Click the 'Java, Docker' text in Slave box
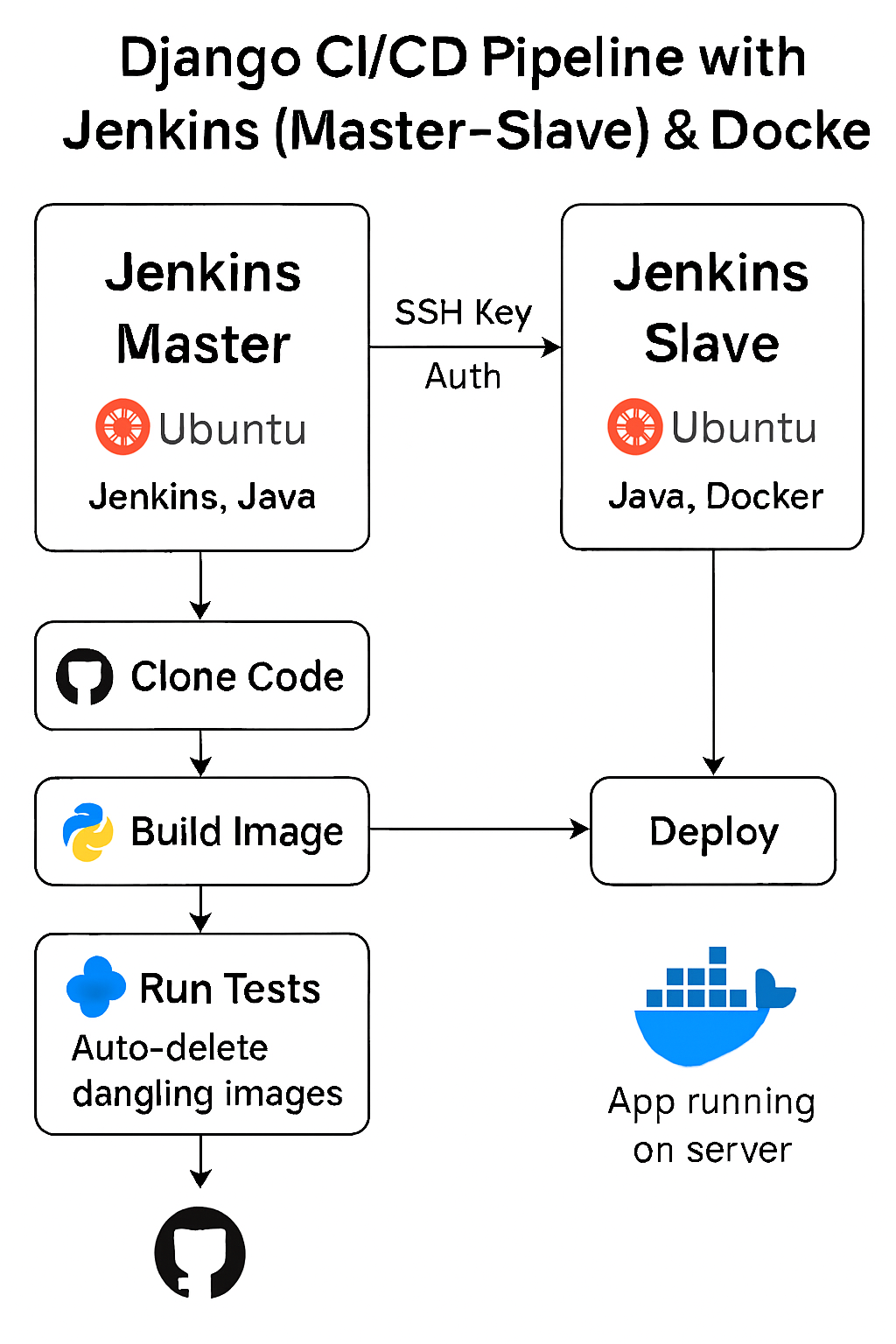Image resolution: width=896 pixels, height=1344 pixels. [x=716, y=496]
